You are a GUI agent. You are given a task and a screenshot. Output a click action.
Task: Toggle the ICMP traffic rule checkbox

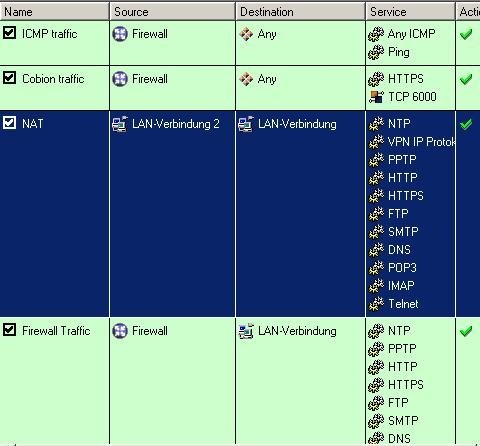pyautogui.click(x=9, y=33)
